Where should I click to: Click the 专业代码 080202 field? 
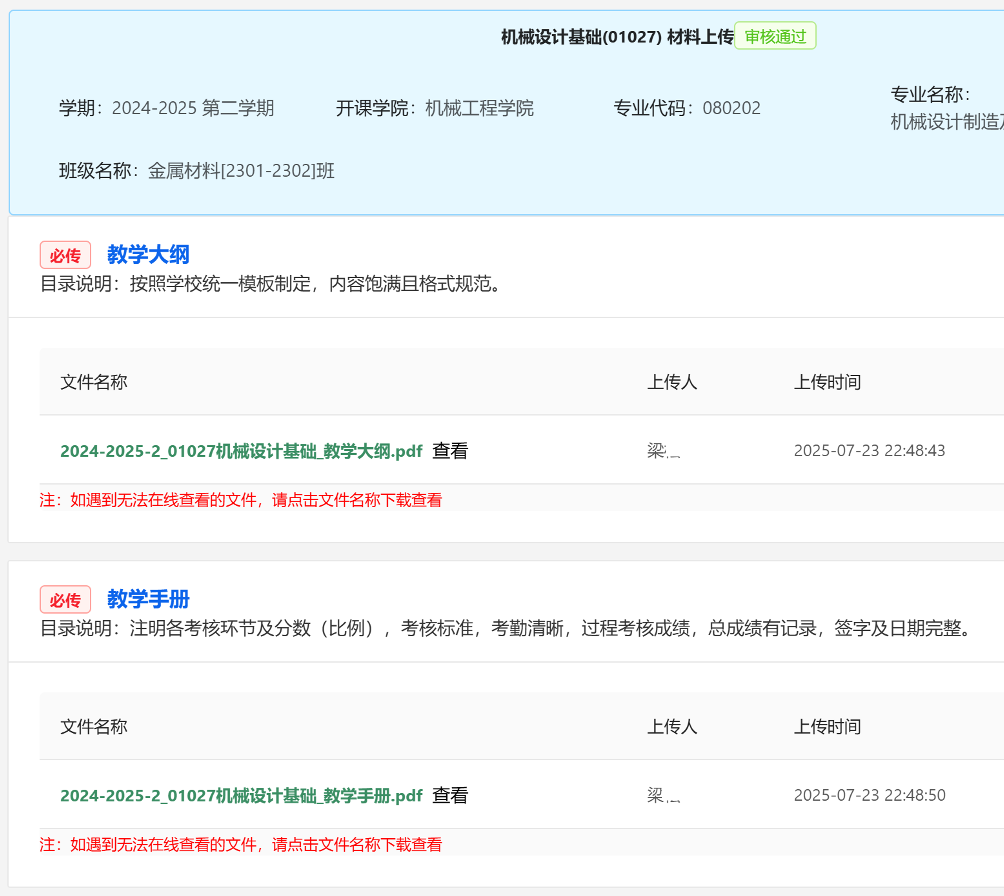coord(687,108)
